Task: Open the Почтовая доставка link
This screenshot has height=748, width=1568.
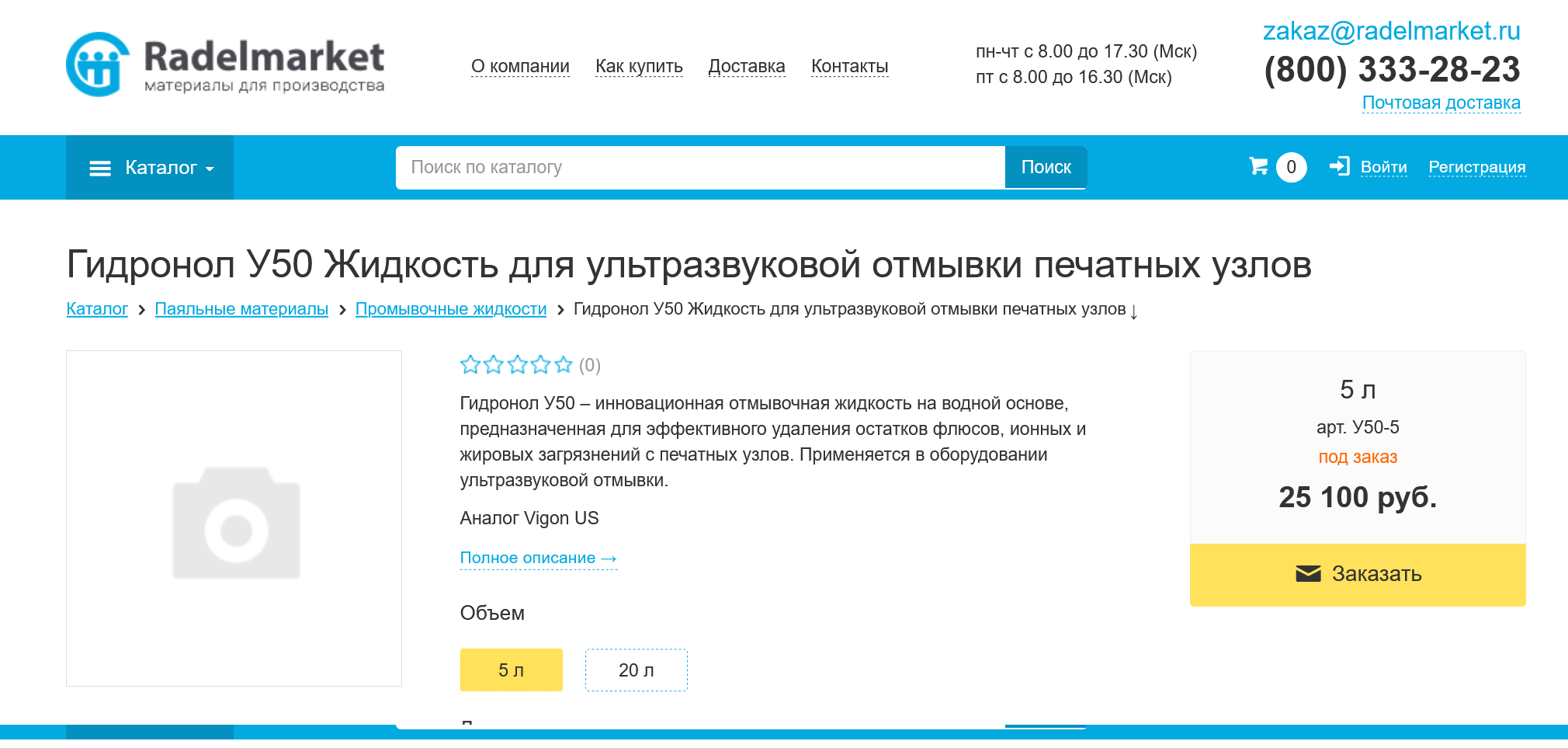Action: [1441, 103]
